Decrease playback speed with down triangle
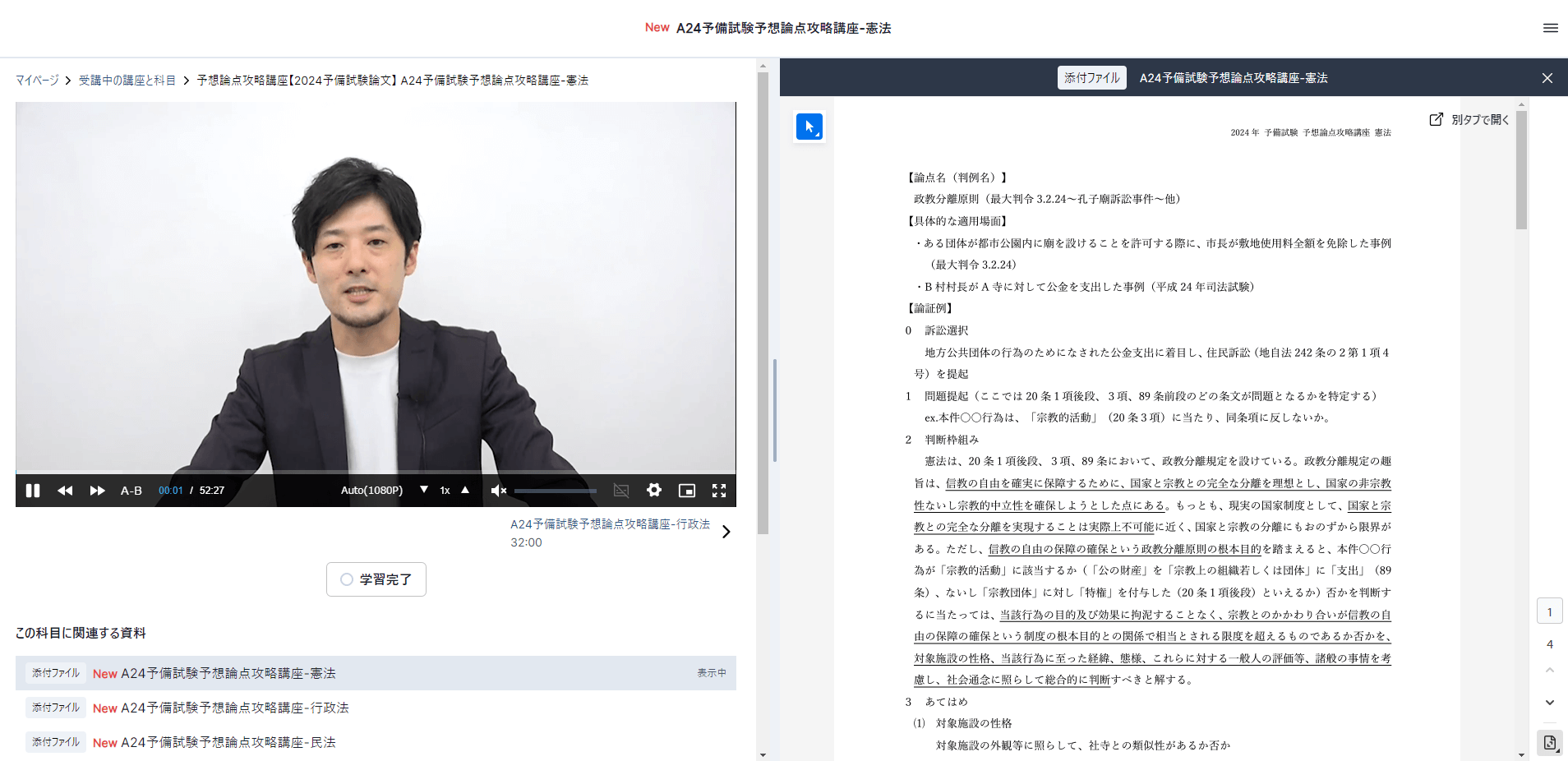The width and height of the screenshot is (1568, 761). [424, 490]
